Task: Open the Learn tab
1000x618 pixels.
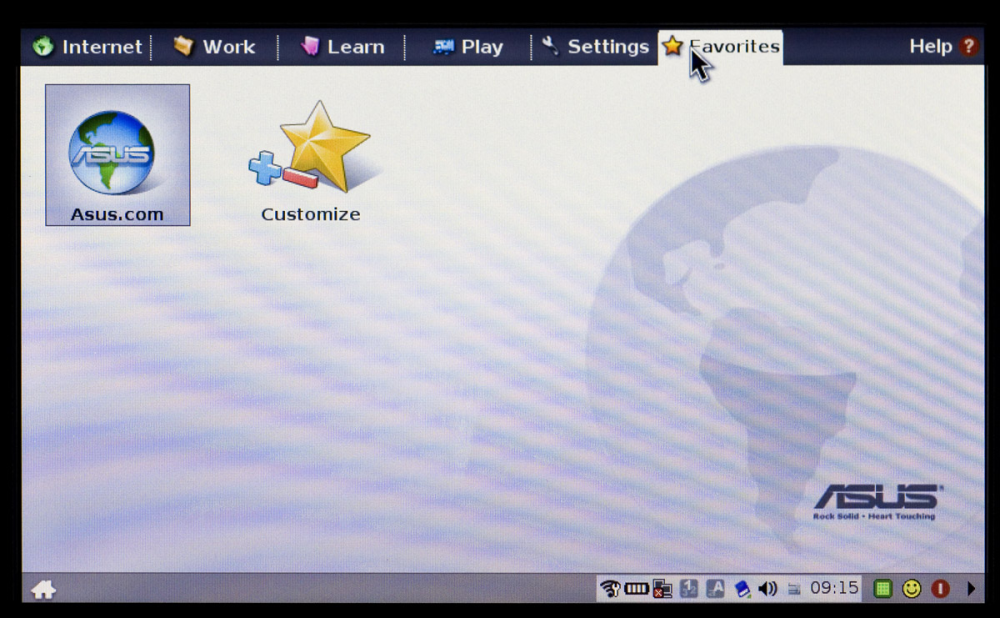Action: pyautogui.click(x=343, y=47)
